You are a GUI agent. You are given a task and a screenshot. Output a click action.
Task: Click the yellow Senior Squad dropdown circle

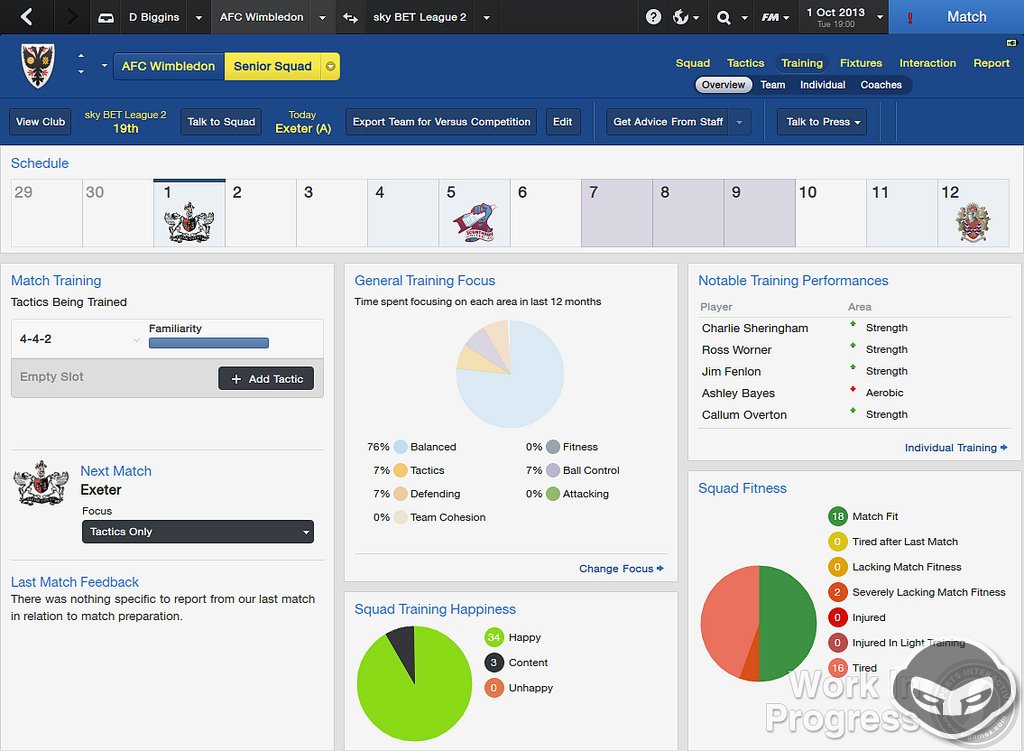[x=330, y=66]
